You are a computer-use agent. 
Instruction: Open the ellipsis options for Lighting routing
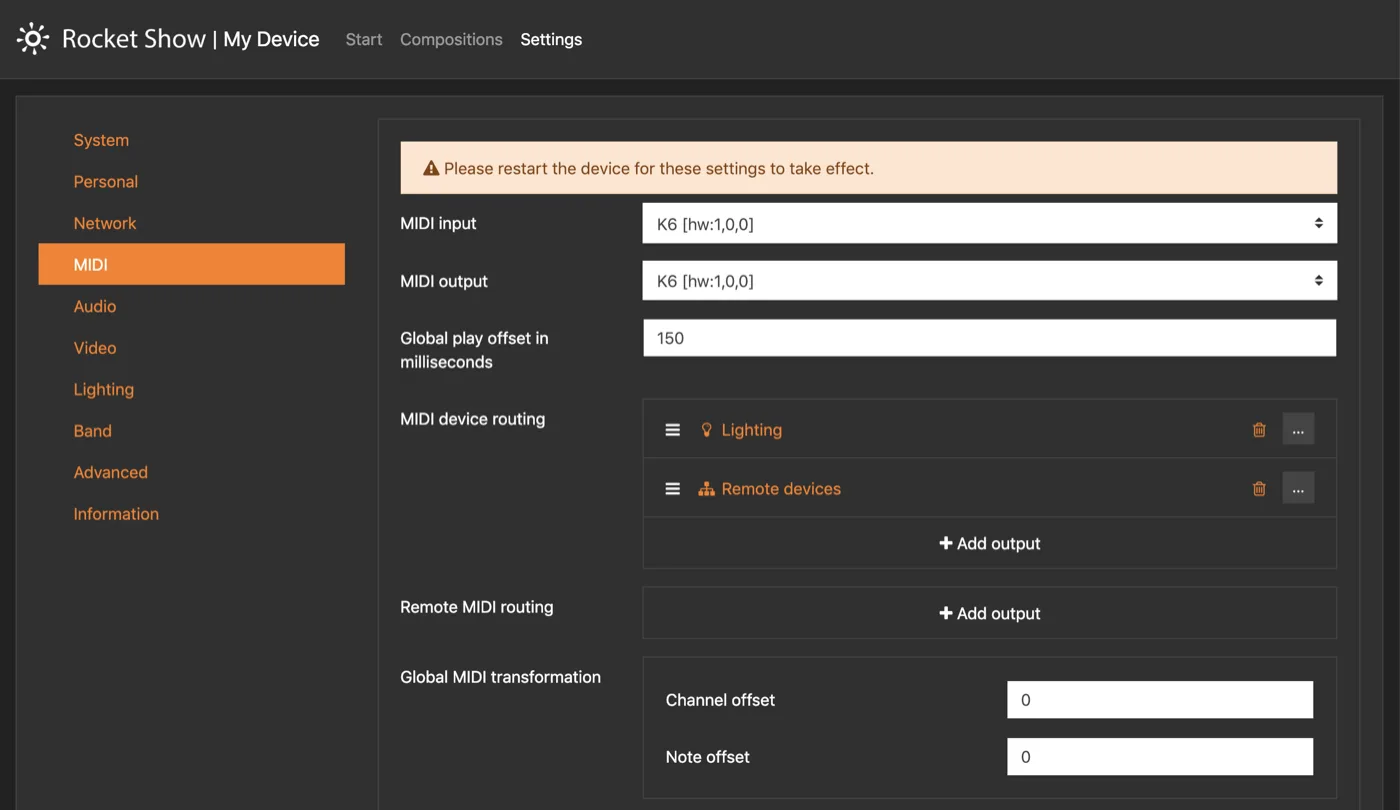[1298, 430]
